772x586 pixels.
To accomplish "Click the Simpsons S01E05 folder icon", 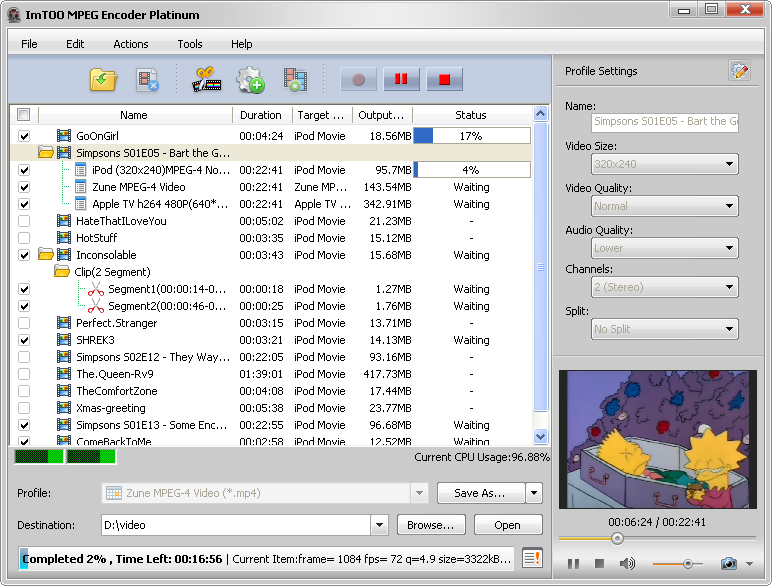I will point(45,153).
